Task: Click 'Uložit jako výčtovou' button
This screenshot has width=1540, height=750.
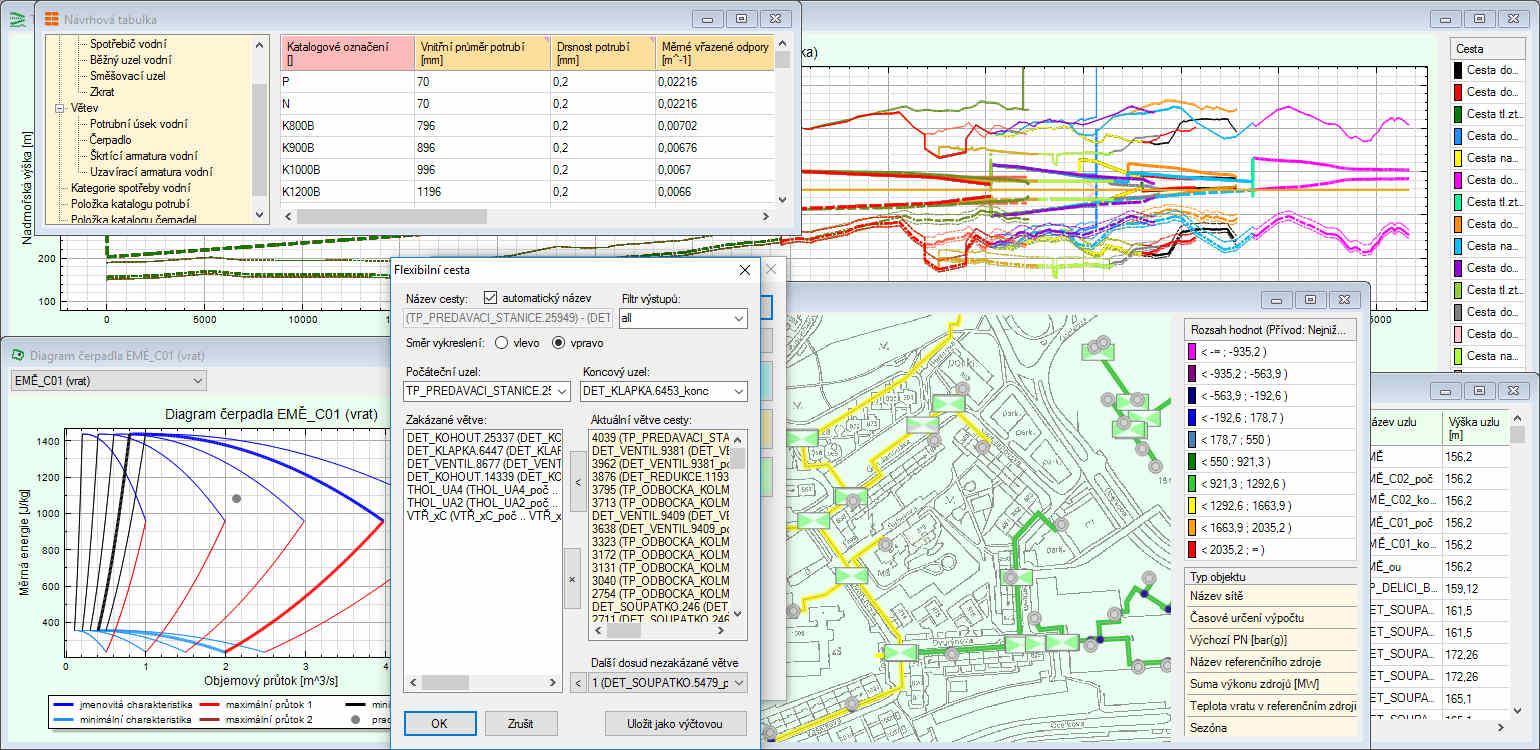Action: (675, 723)
